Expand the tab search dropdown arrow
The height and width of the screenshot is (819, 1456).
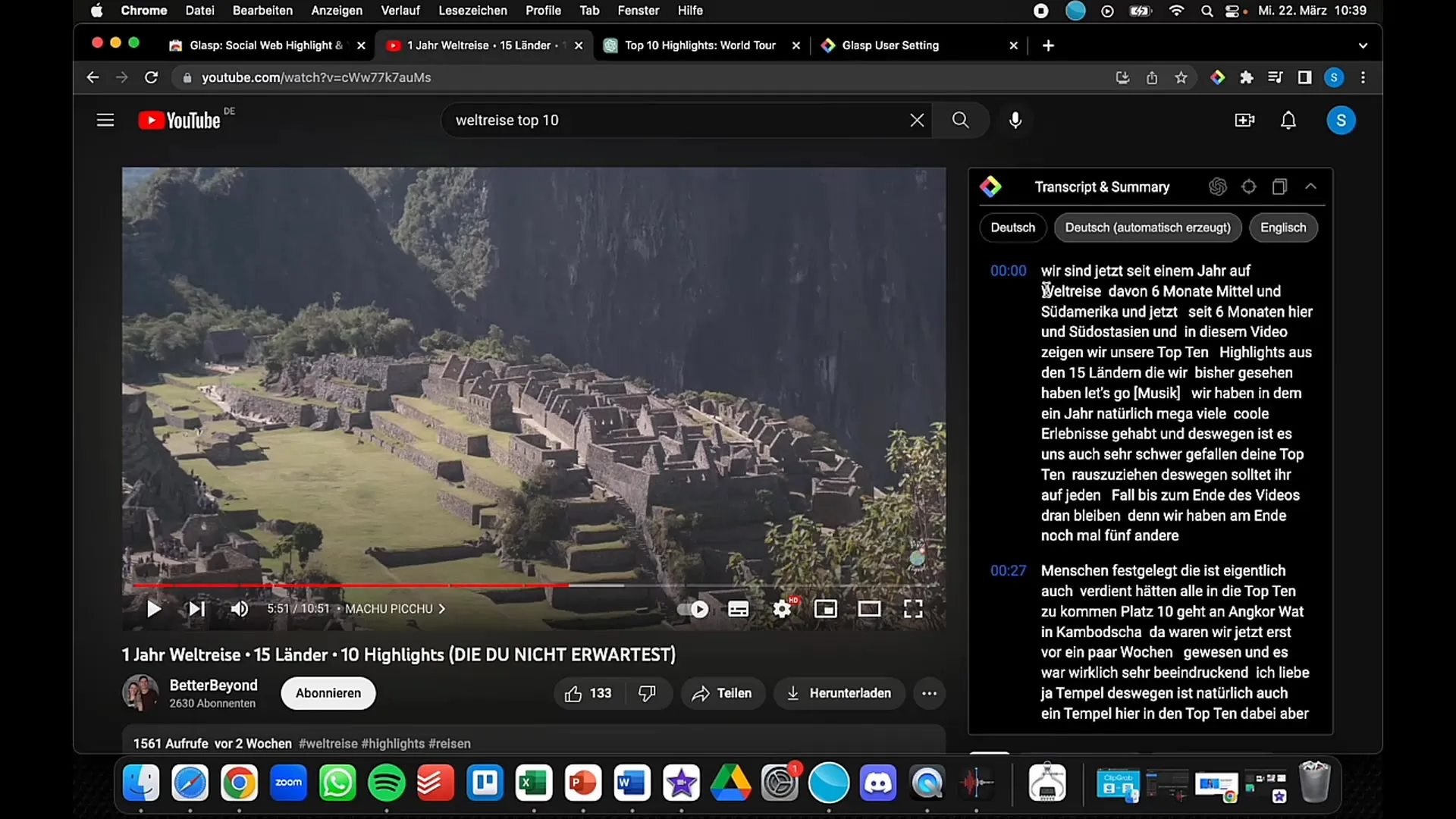pyautogui.click(x=1363, y=45)
